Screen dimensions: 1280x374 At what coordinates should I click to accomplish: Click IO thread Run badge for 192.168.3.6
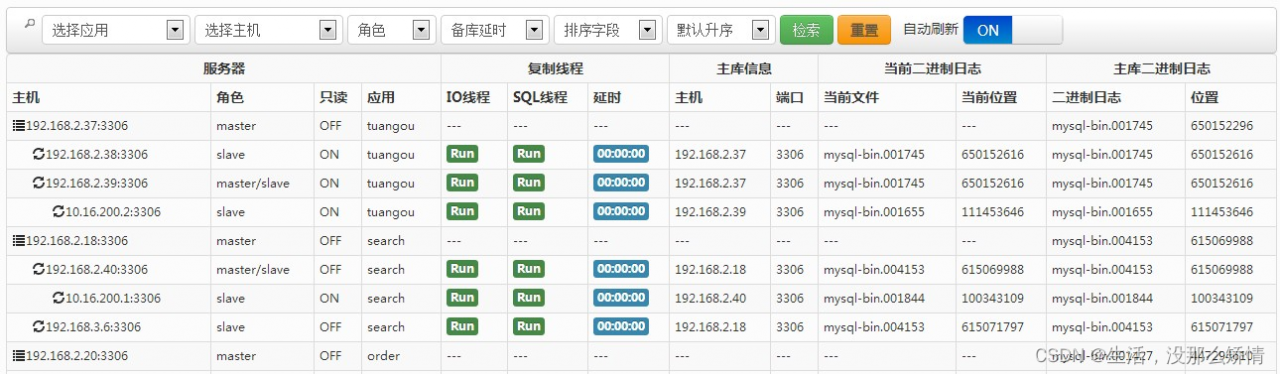click(x=462, y=326)
